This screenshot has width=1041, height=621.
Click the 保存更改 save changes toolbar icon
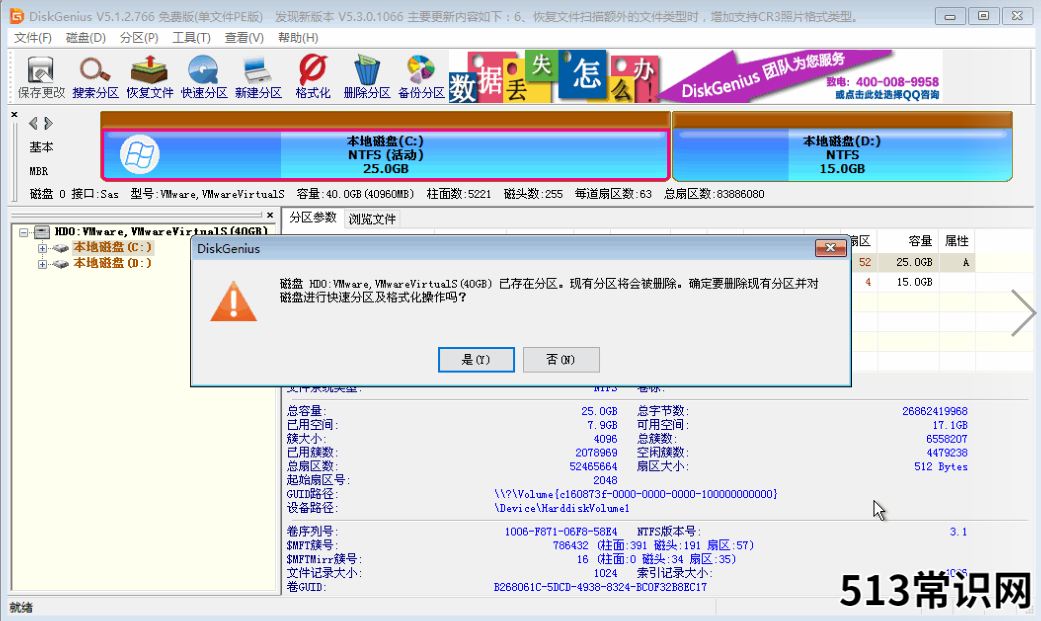pyautogui.click(x=41, y=78)
